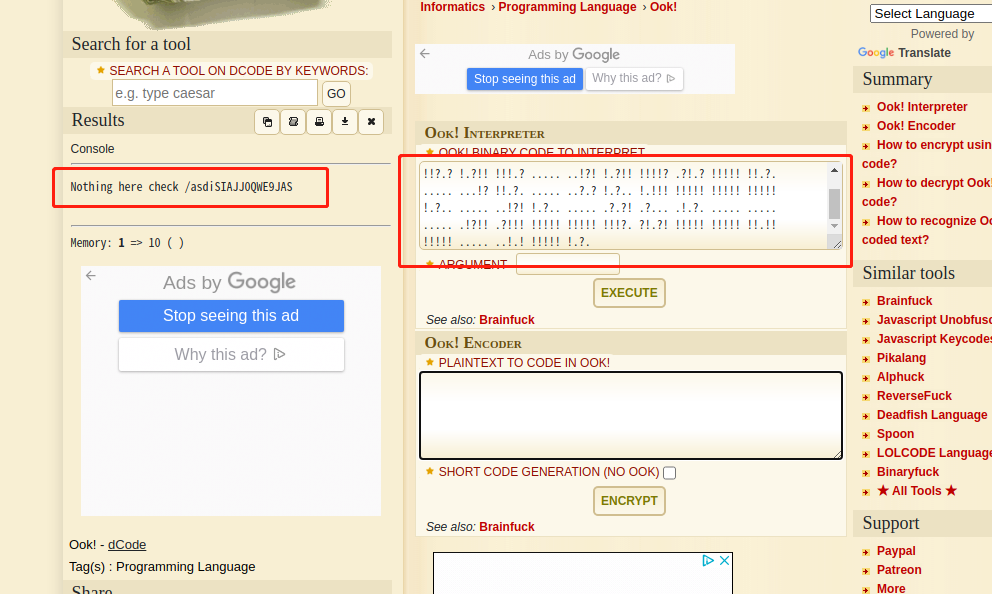Screen dimensions: 992x594
Task: Open the dCode link
Action: click(x=127, y=545)
